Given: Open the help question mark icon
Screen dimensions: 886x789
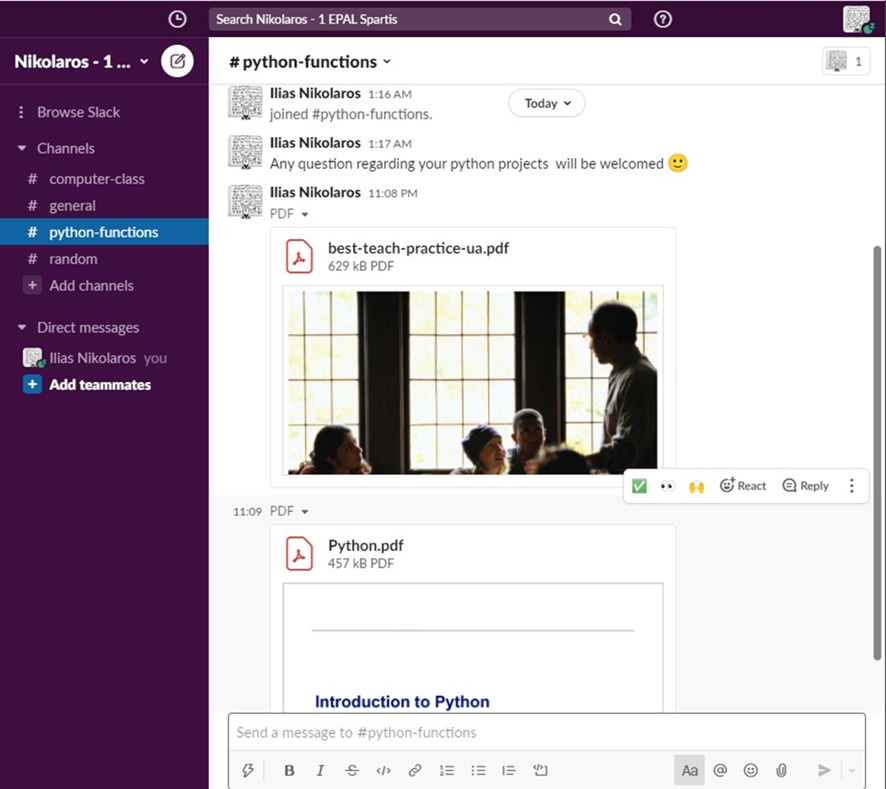Looking at the screenshot, I should point(662,19).
